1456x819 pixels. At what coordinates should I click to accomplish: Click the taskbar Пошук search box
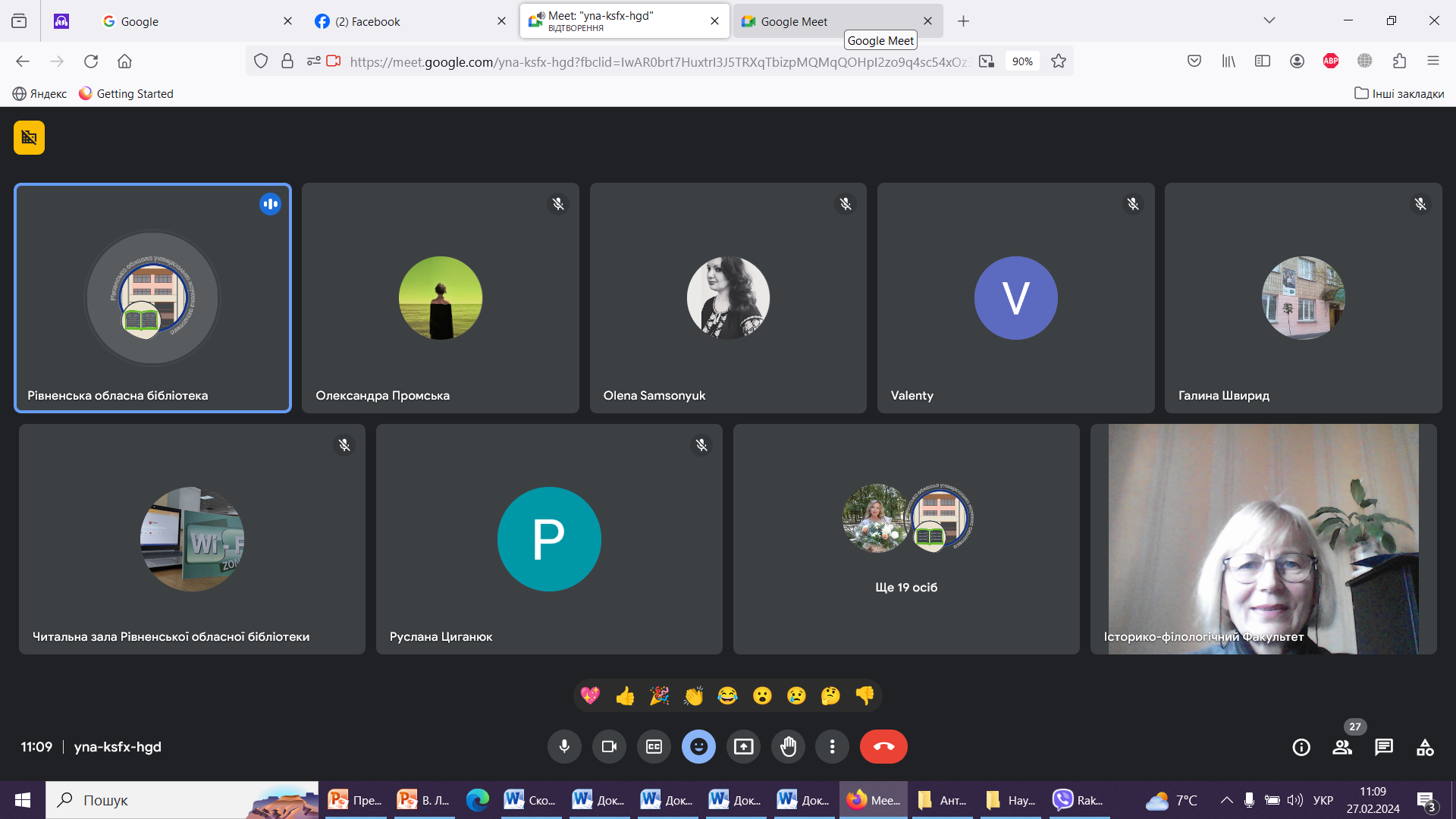tap(182, 800)
